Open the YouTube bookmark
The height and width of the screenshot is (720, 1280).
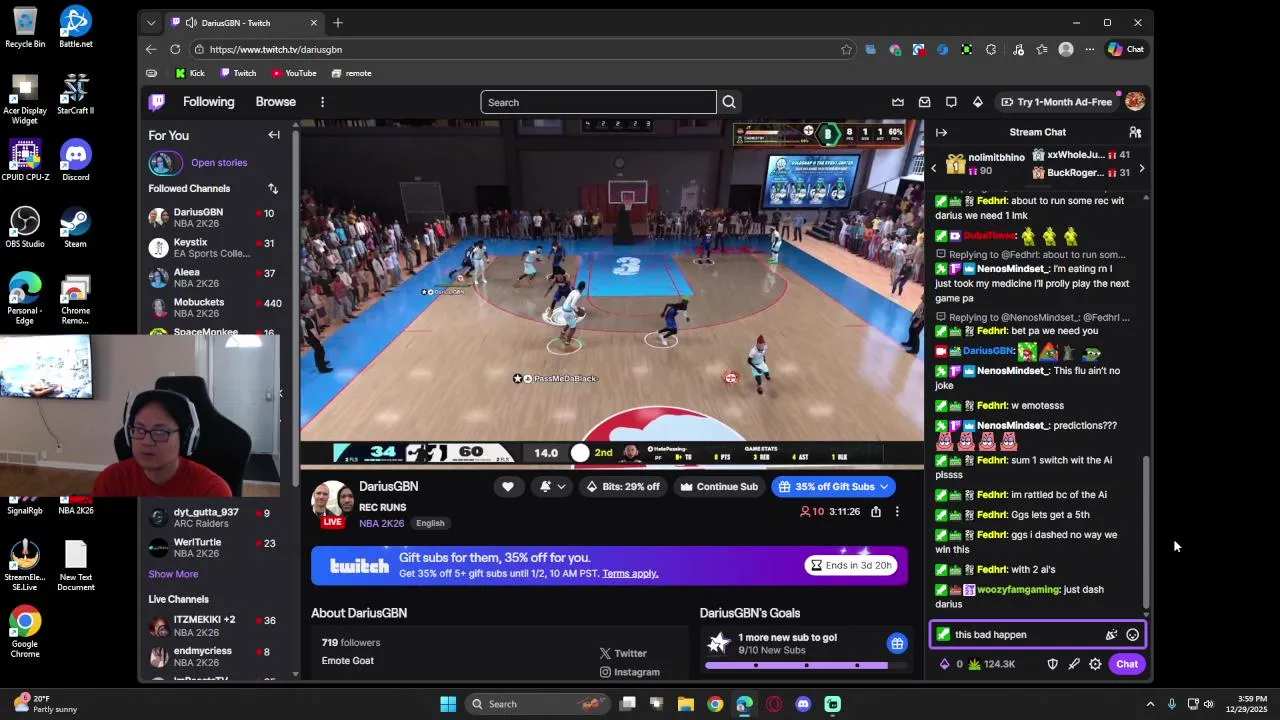coord(294,73)
